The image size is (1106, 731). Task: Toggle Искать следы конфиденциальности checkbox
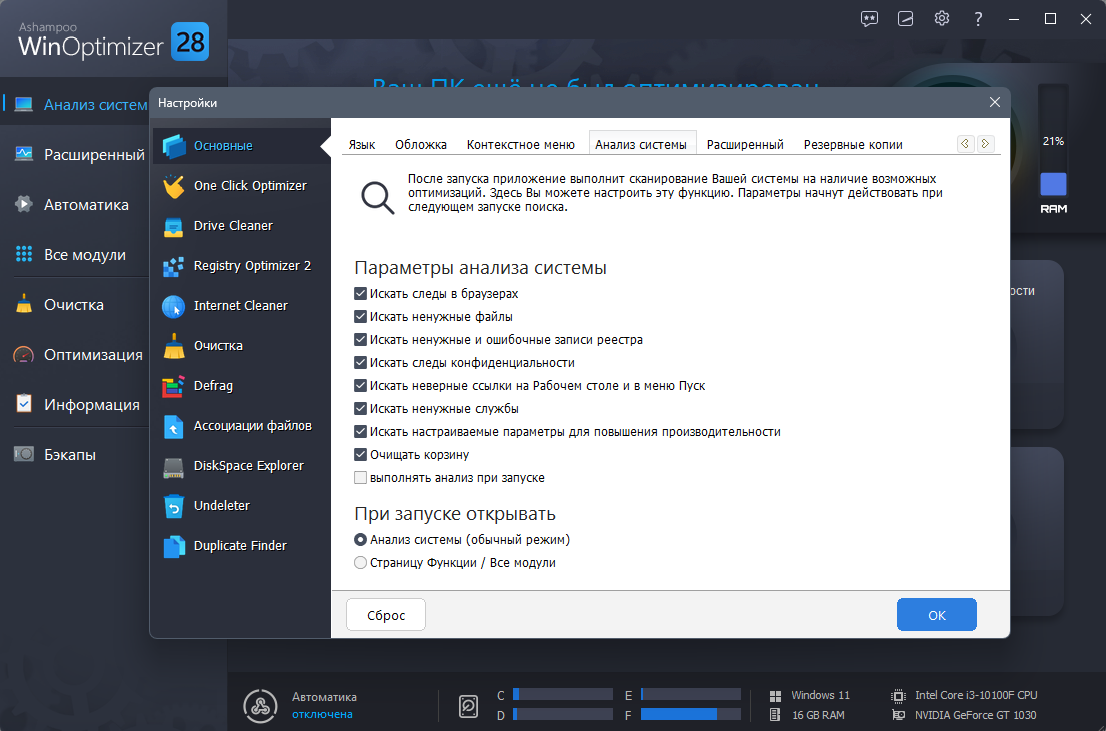360,363
